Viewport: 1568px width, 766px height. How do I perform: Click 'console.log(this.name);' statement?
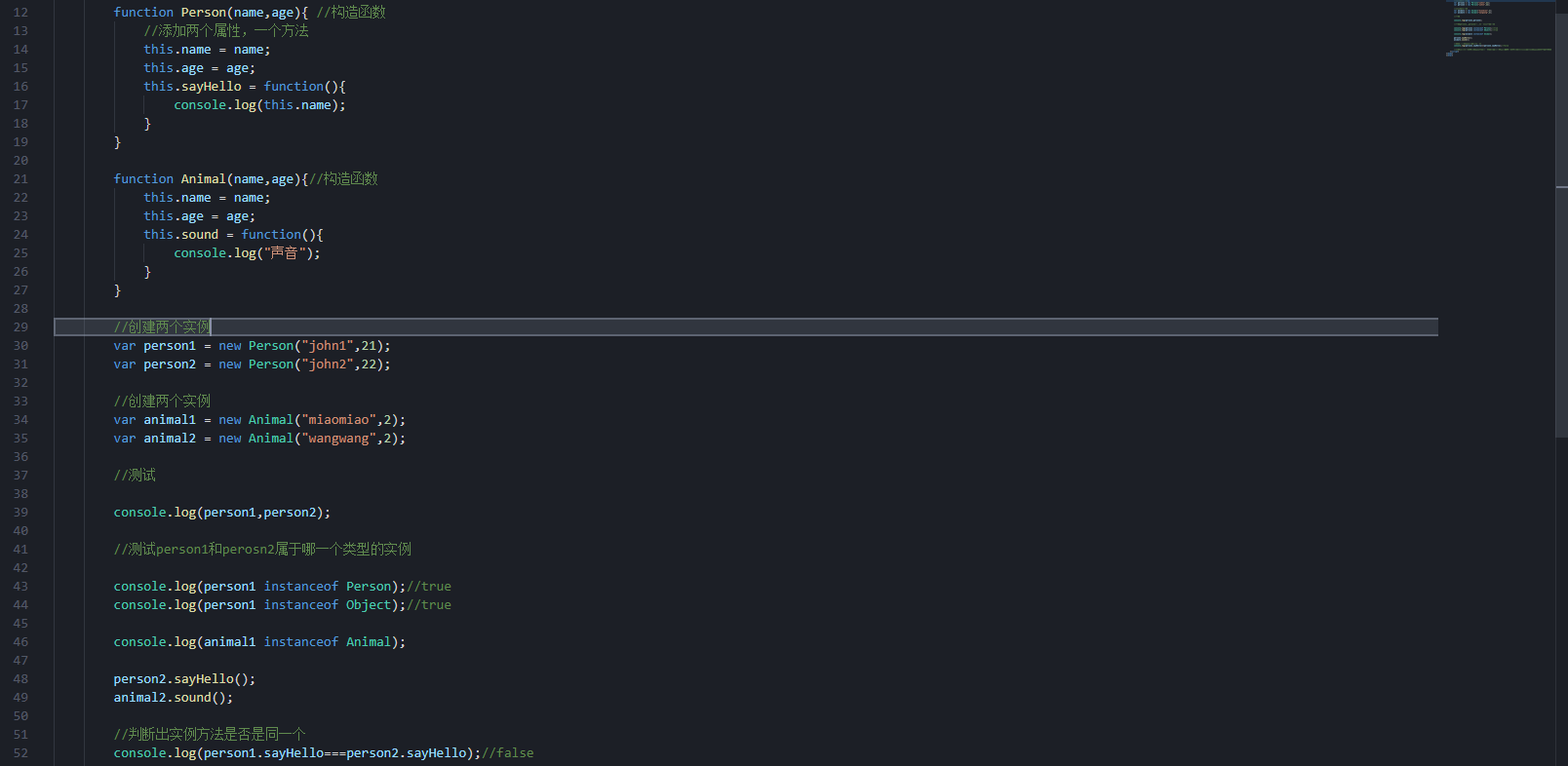point(260,105)
